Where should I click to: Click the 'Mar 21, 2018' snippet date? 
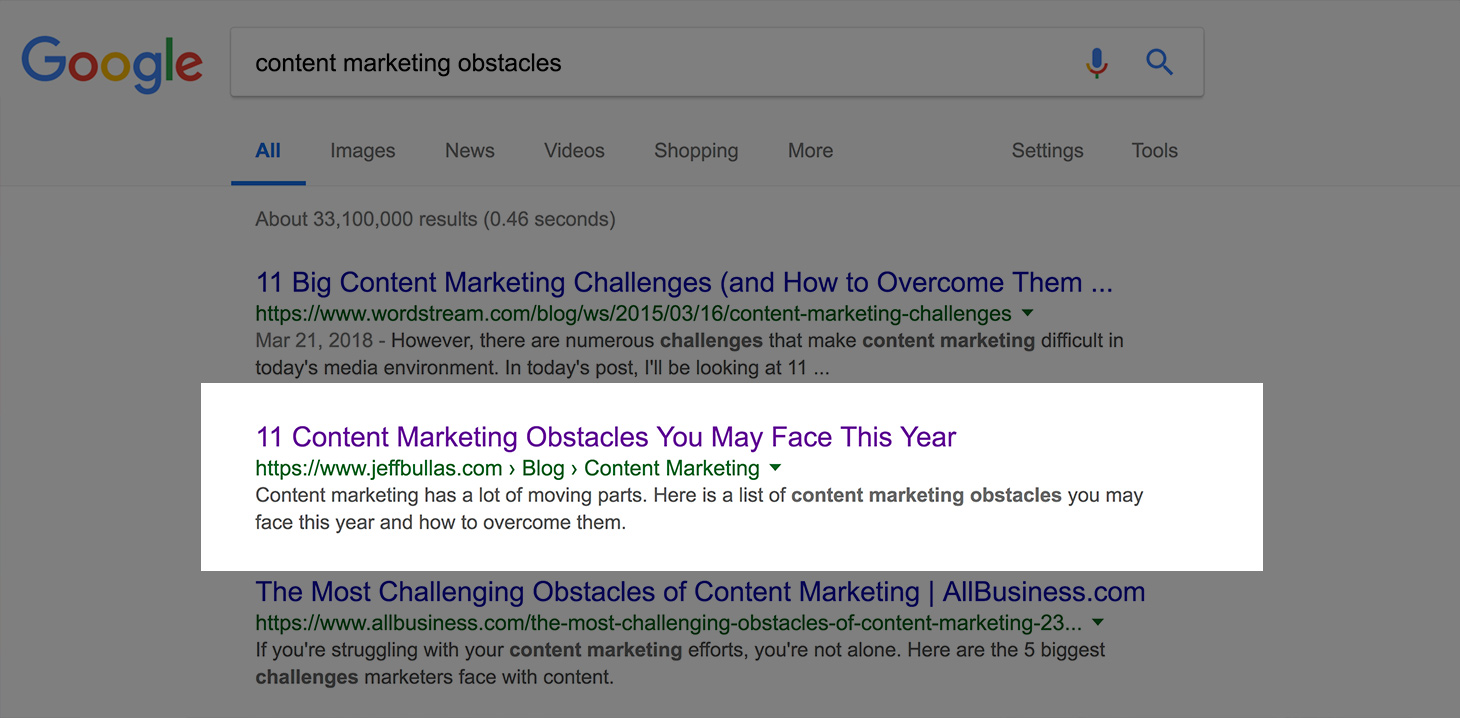(314, 341)
